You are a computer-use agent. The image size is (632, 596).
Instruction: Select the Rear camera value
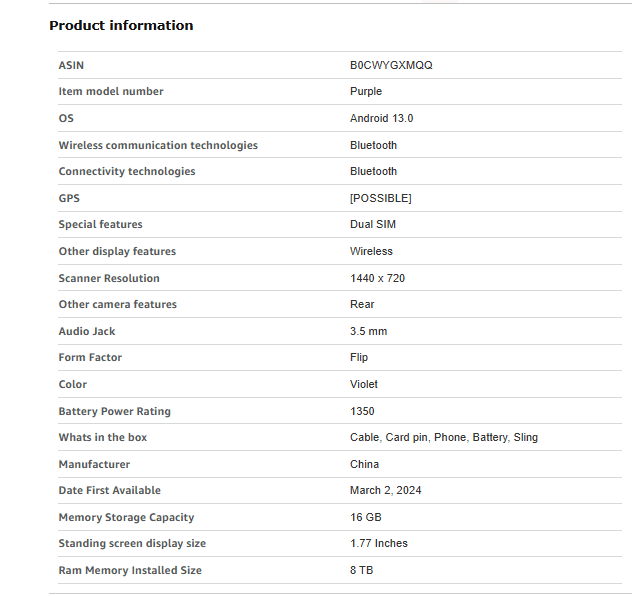362,305
